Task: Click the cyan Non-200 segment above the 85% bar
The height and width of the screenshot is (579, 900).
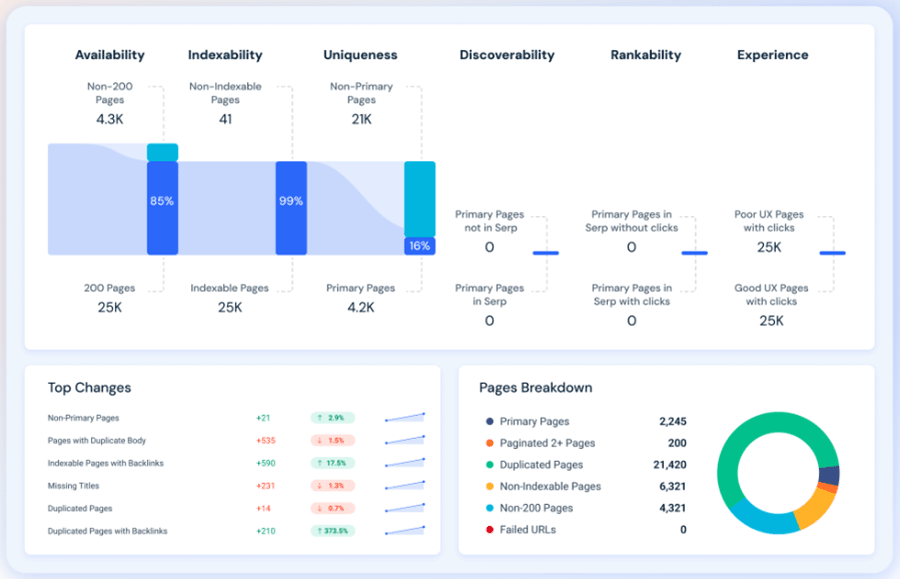Action: (x=162, y=152)
